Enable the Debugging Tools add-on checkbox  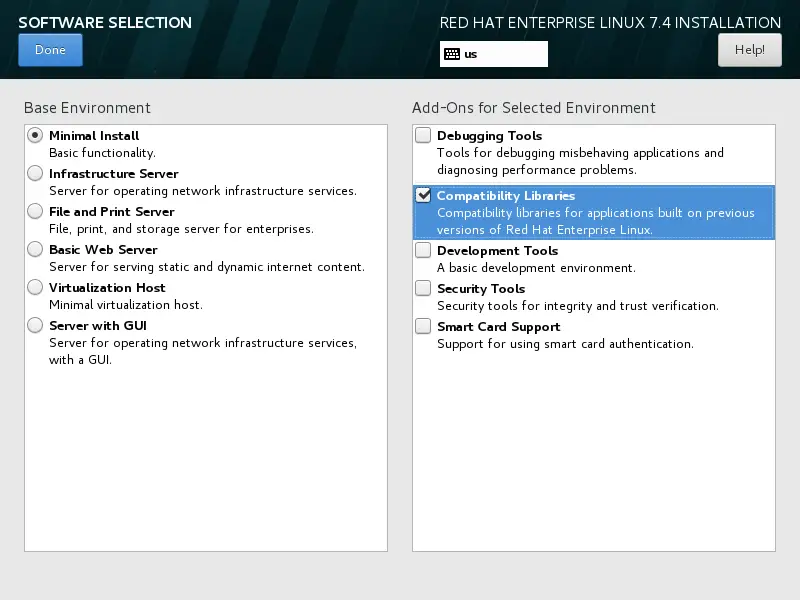423,135
